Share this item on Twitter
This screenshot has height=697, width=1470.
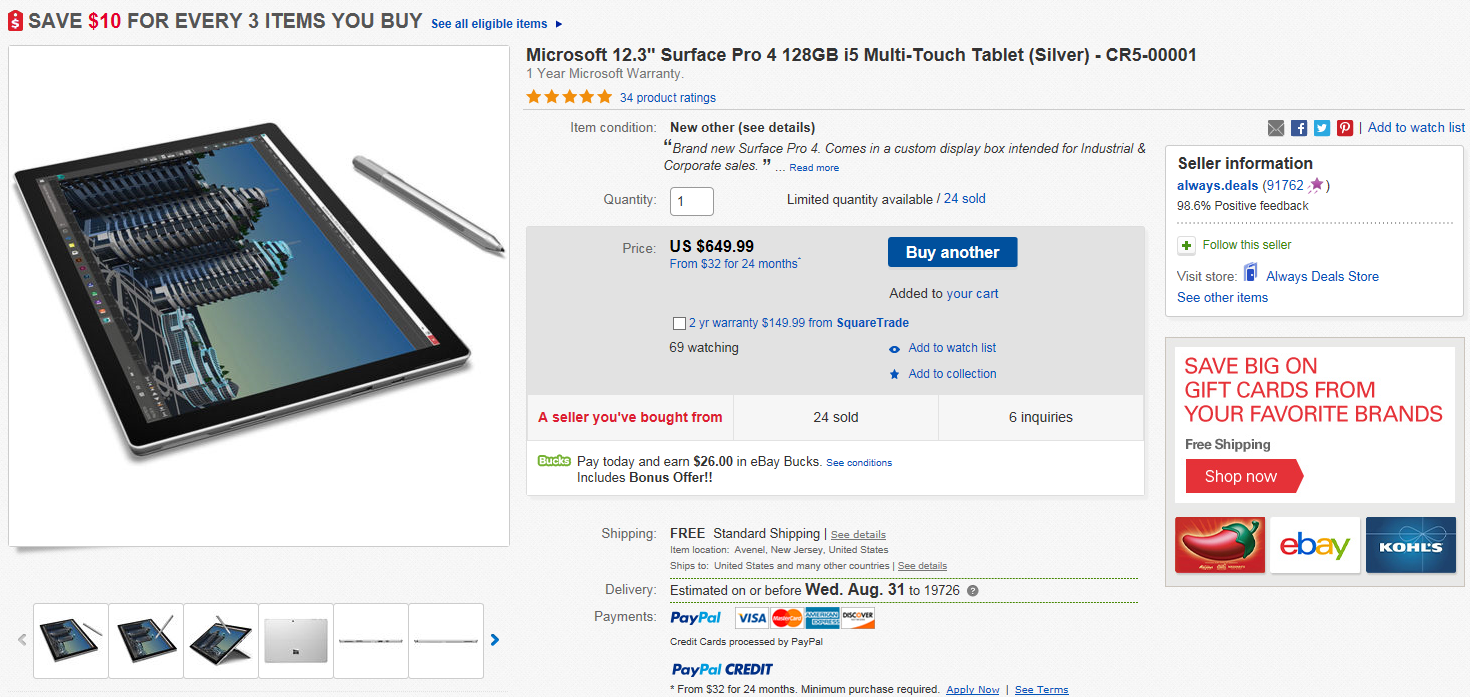pos(1322,128)
